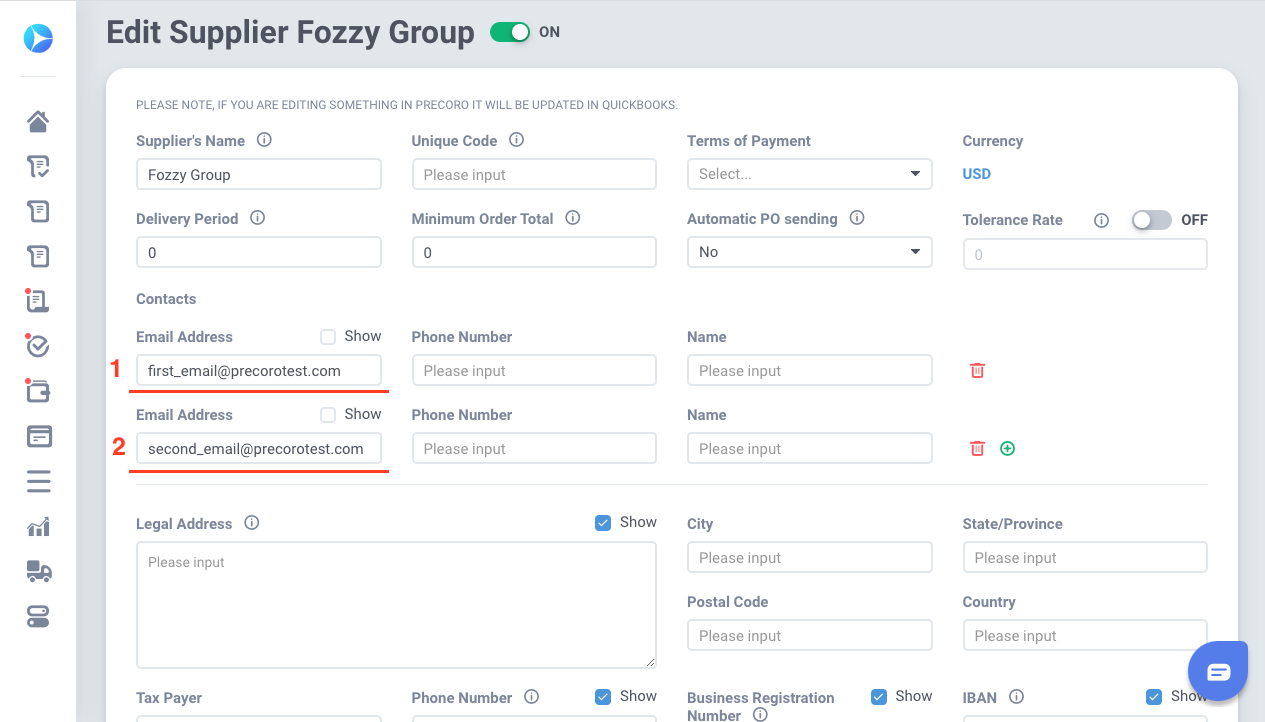Toggle supplier active ON switch

(x=510, y=32)
